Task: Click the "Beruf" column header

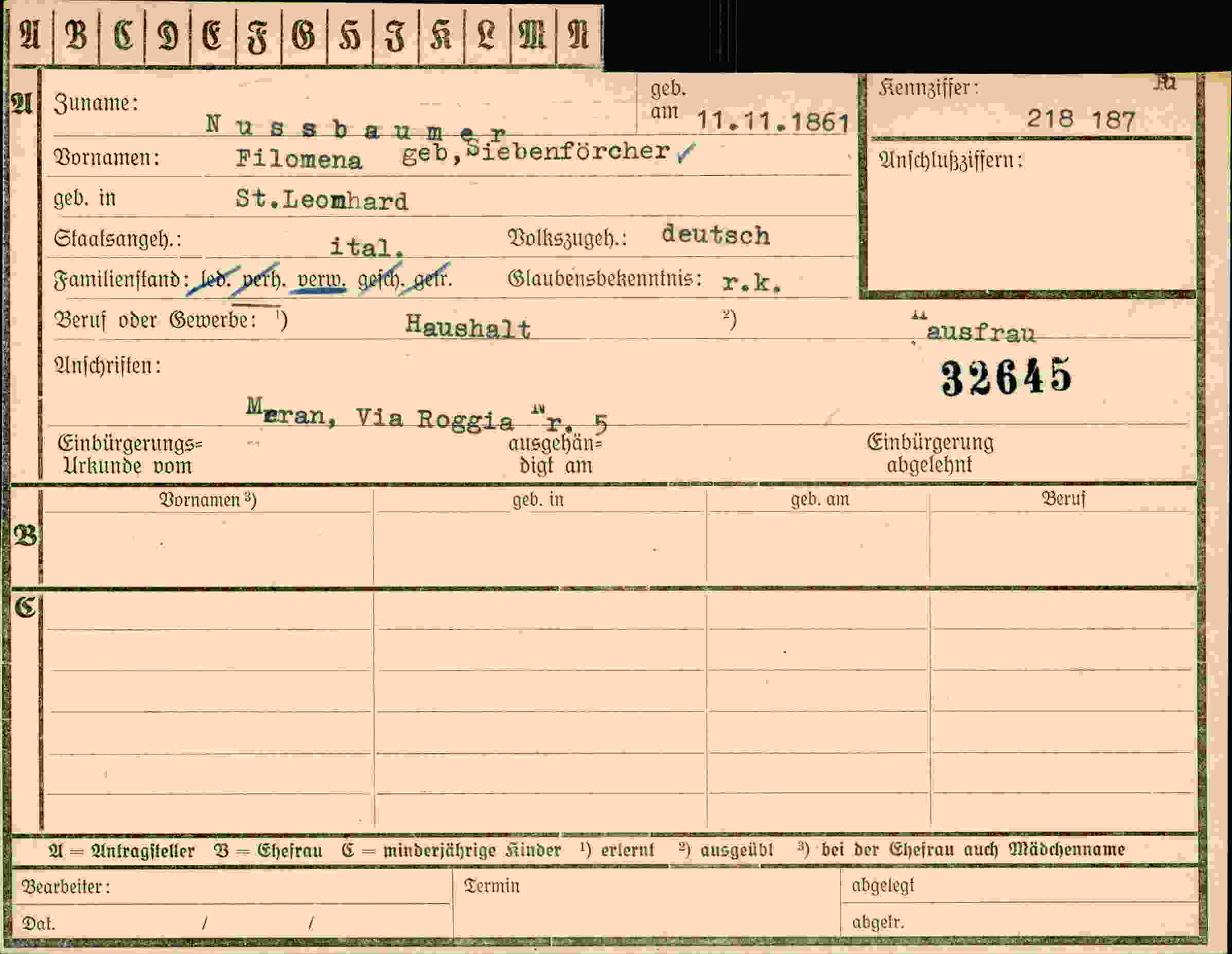Action: pyautogui.click(x=1063, y=499)
